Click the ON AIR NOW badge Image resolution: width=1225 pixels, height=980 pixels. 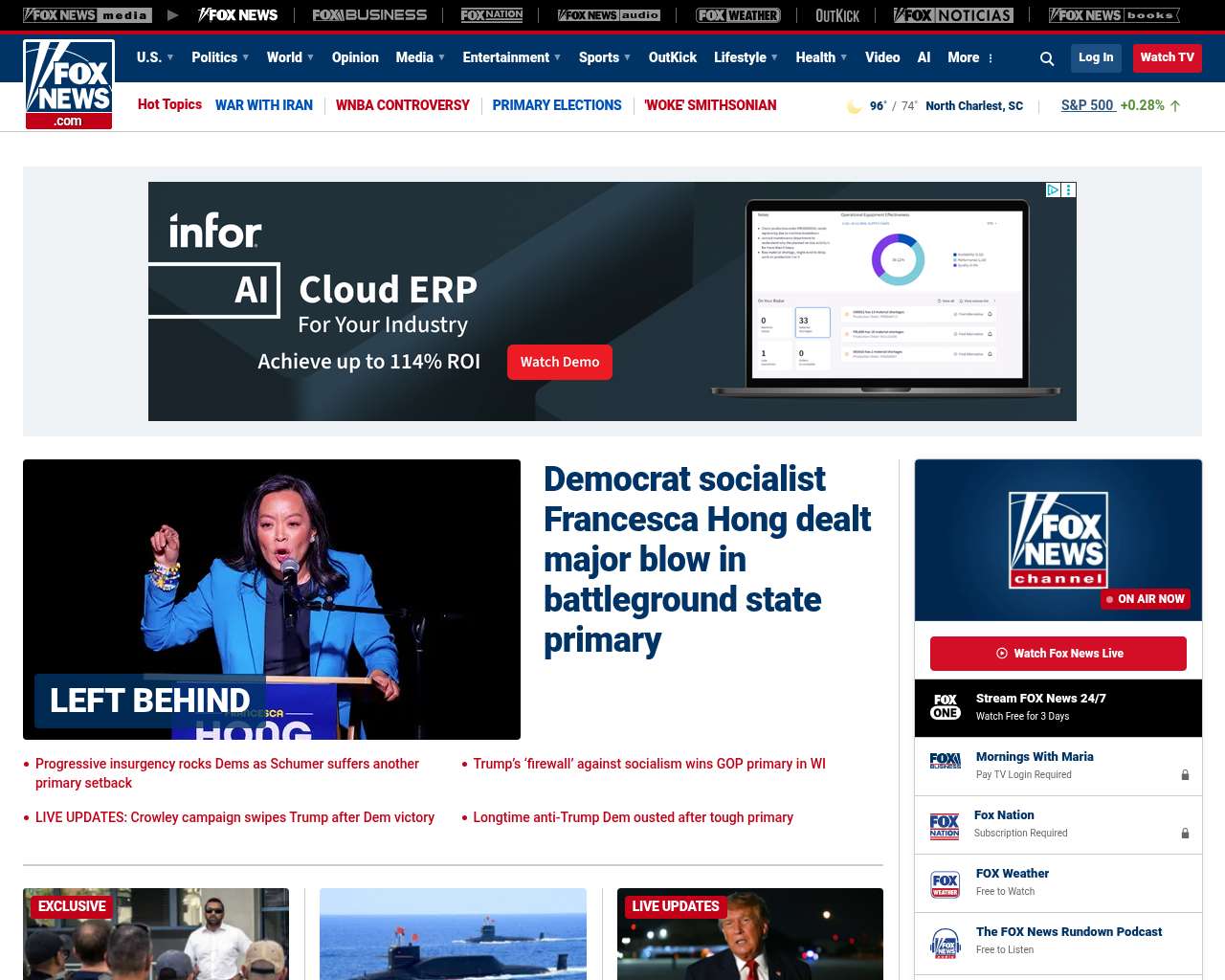[x=1146, y=599]
